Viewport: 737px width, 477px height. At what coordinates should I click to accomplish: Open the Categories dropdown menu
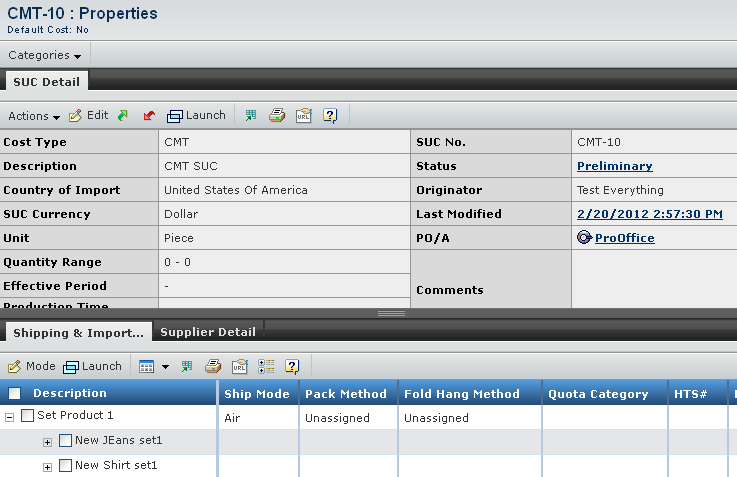(x=45, y=55)
